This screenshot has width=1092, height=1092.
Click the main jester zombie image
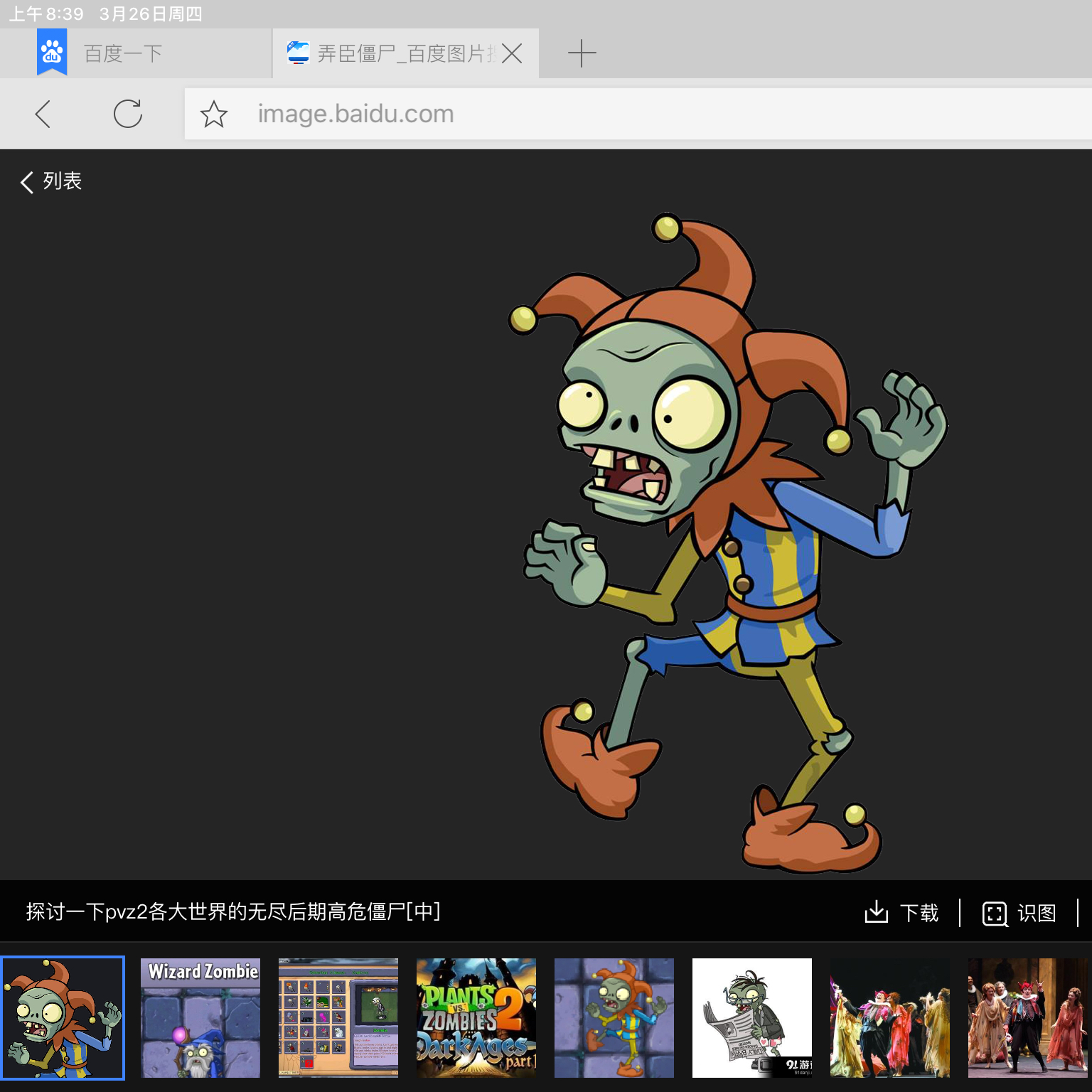pyautogui.click(x=728, y=544)
